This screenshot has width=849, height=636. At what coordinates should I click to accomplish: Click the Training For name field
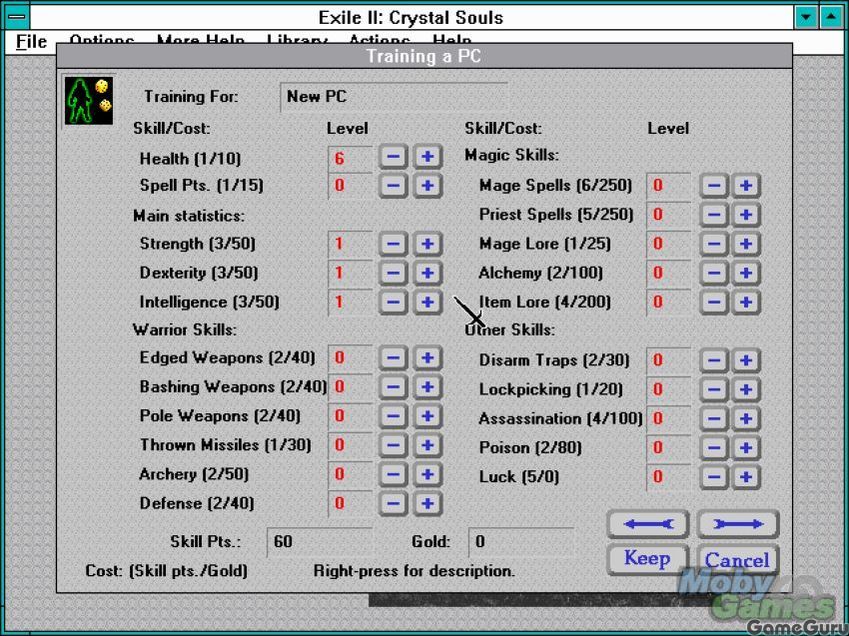click(x=394, y=97)
